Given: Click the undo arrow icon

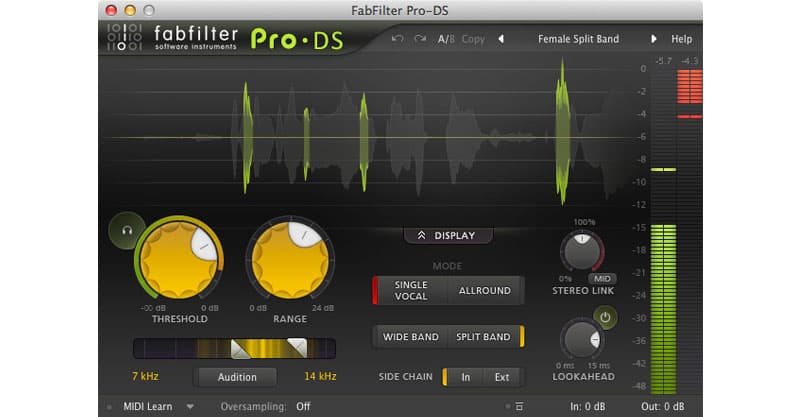Looking at the screenshot, I should tap(397, 39).
